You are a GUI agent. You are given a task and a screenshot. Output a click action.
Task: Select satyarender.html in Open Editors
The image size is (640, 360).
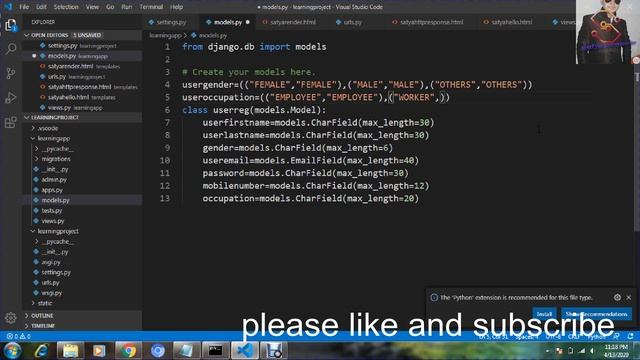tap(82, 66)
